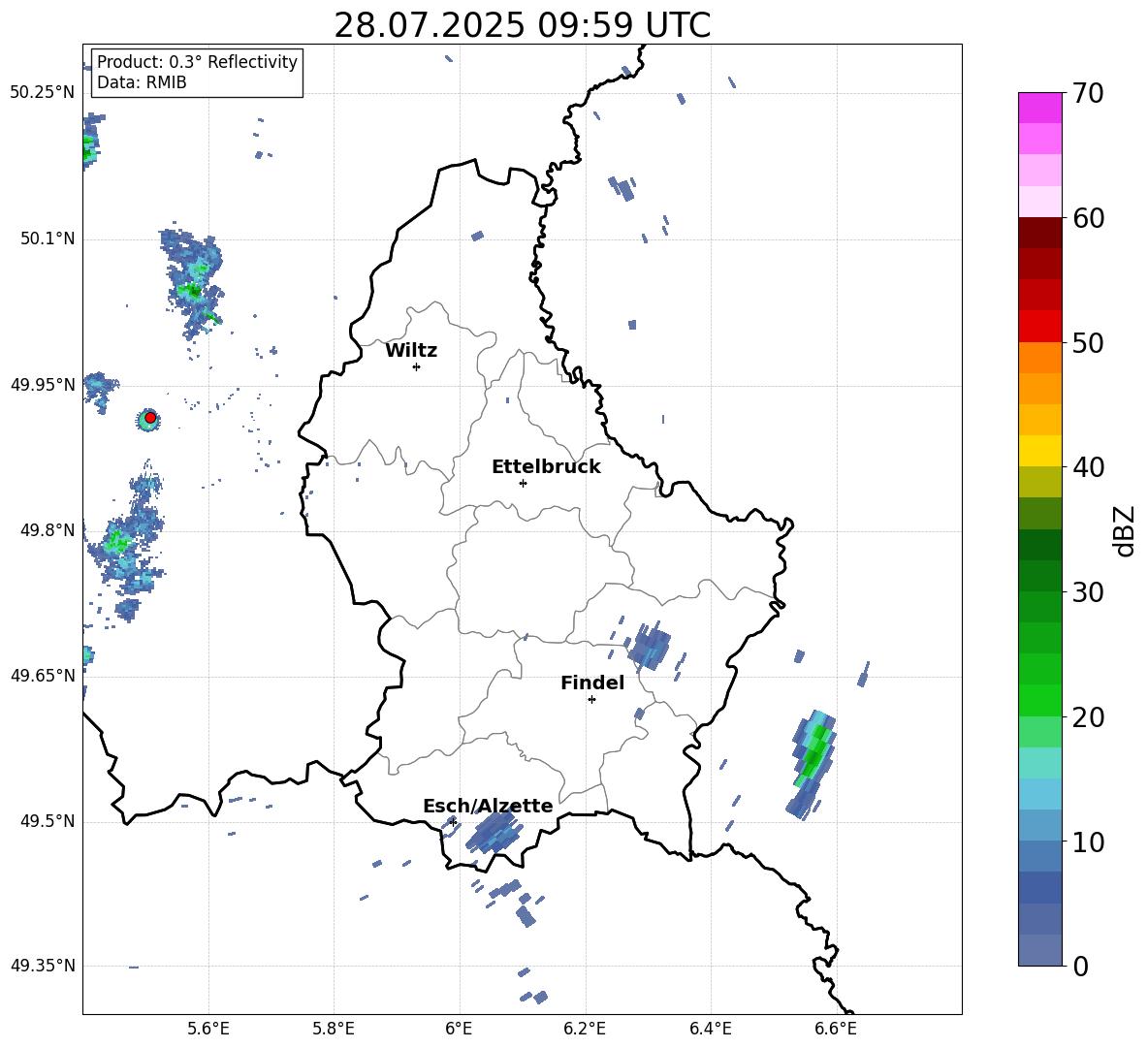Image resolution: width=1148 pixels, height=1048 pixels.
Task: Click the radar echo northeast of Findel
Action: pyautogui.click(x=650, y=647)
